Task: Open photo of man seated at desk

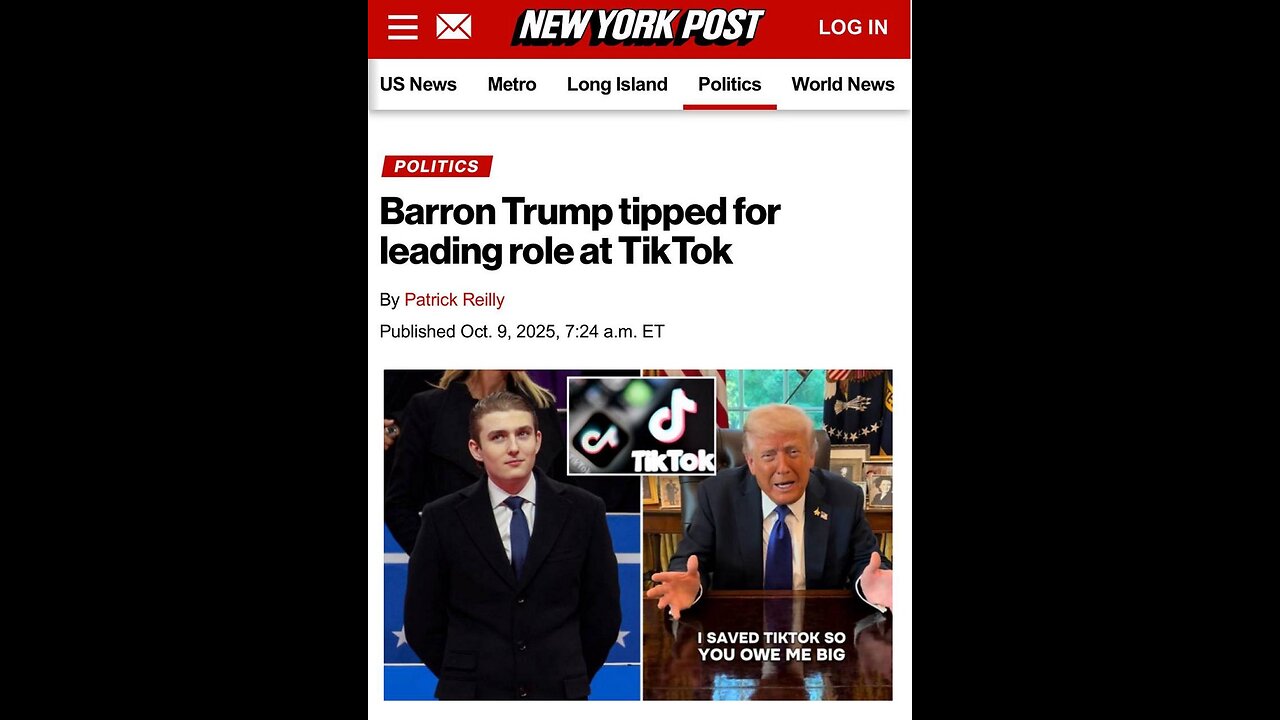Action: [768, 535]
